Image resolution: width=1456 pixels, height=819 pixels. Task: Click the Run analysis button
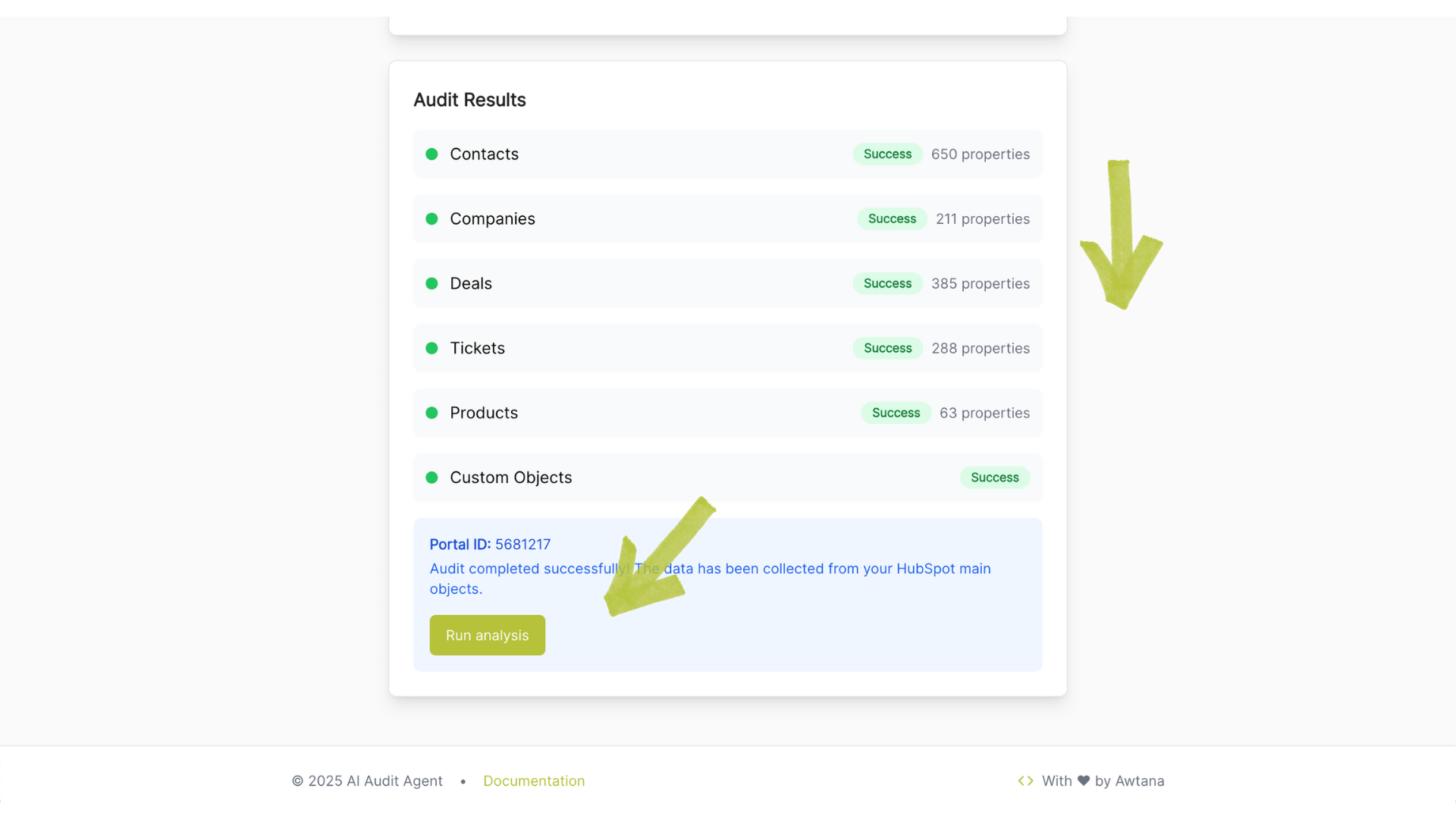coord(487,635)
